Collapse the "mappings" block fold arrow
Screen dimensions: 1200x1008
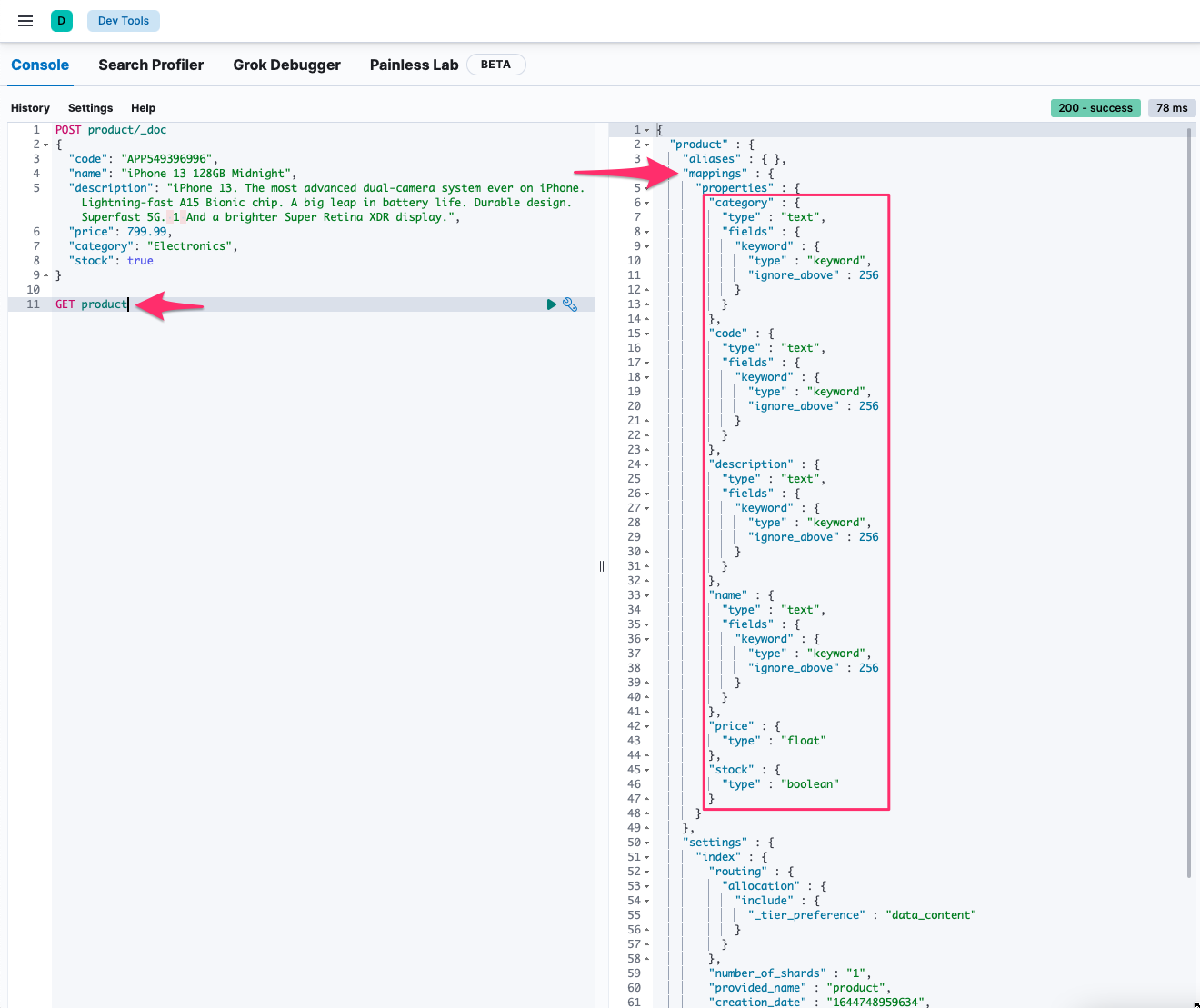tap(647, 174)
